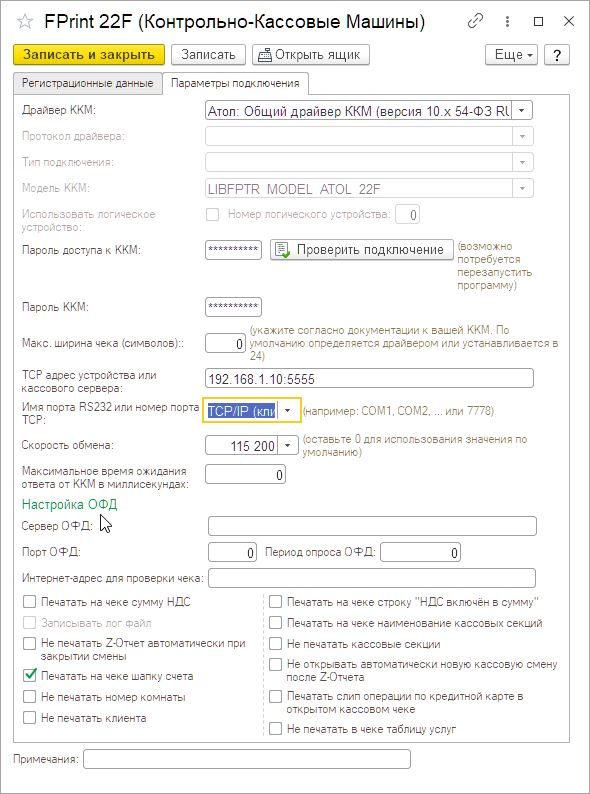Switch to Регистрационные данные tab

[x=88, y=84]
